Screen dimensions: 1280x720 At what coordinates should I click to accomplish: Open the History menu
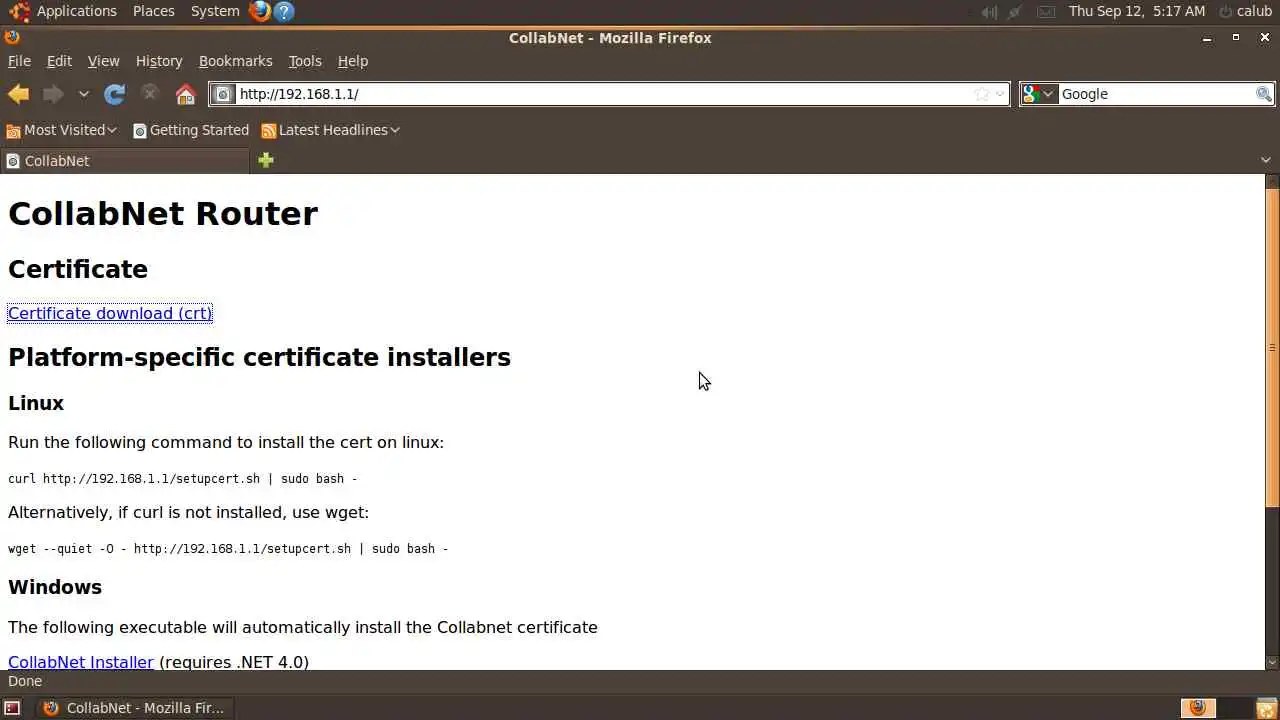coord(159,61)
